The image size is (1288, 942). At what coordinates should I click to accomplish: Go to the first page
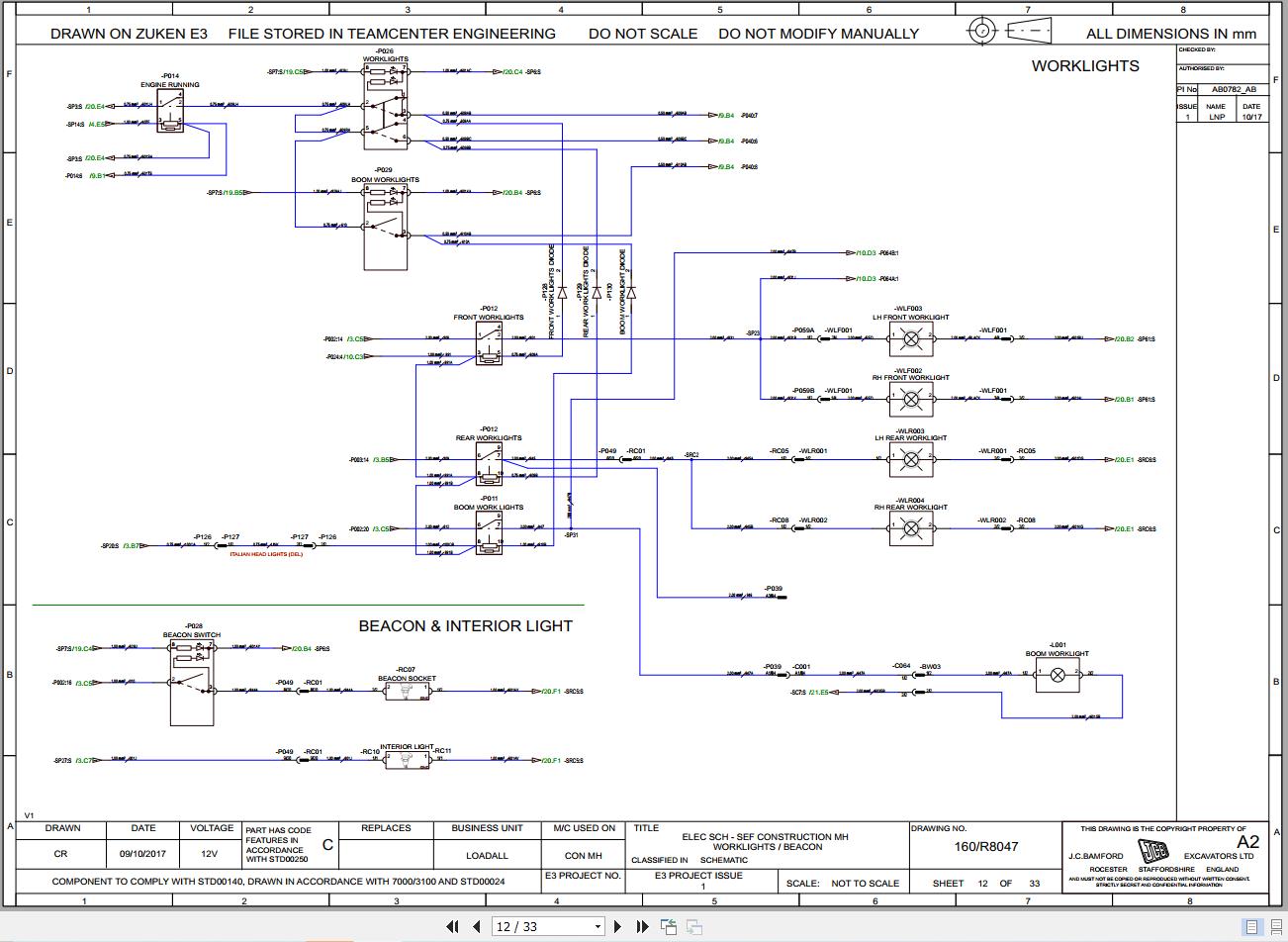(x=452, y=926)
